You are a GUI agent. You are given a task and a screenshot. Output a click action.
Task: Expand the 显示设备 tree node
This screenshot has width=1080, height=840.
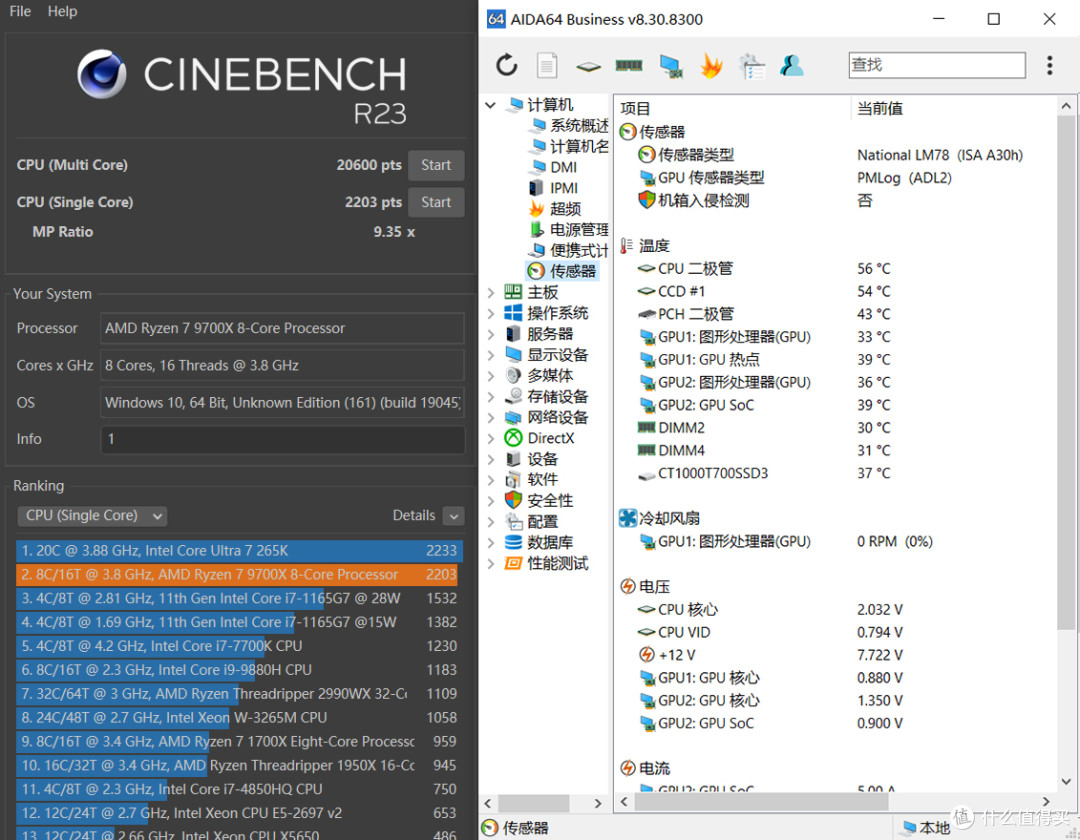490,355
